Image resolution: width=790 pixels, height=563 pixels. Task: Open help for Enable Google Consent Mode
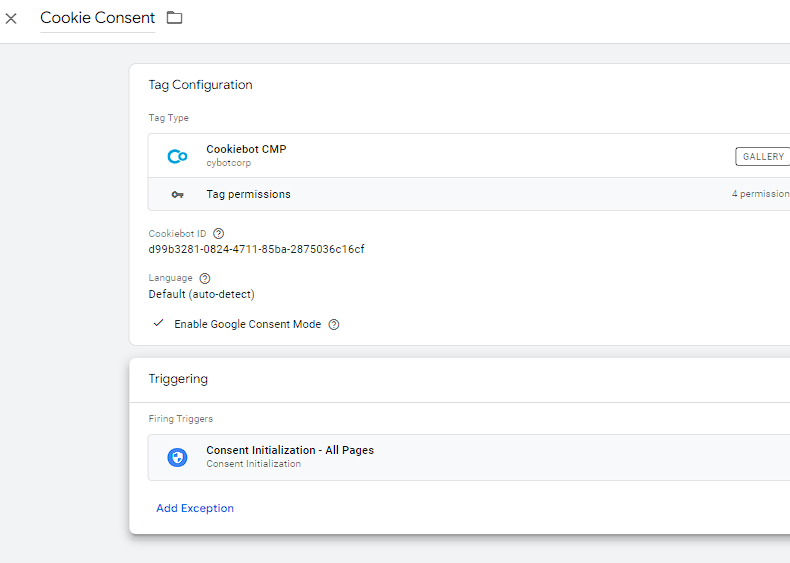click(334, 325)
